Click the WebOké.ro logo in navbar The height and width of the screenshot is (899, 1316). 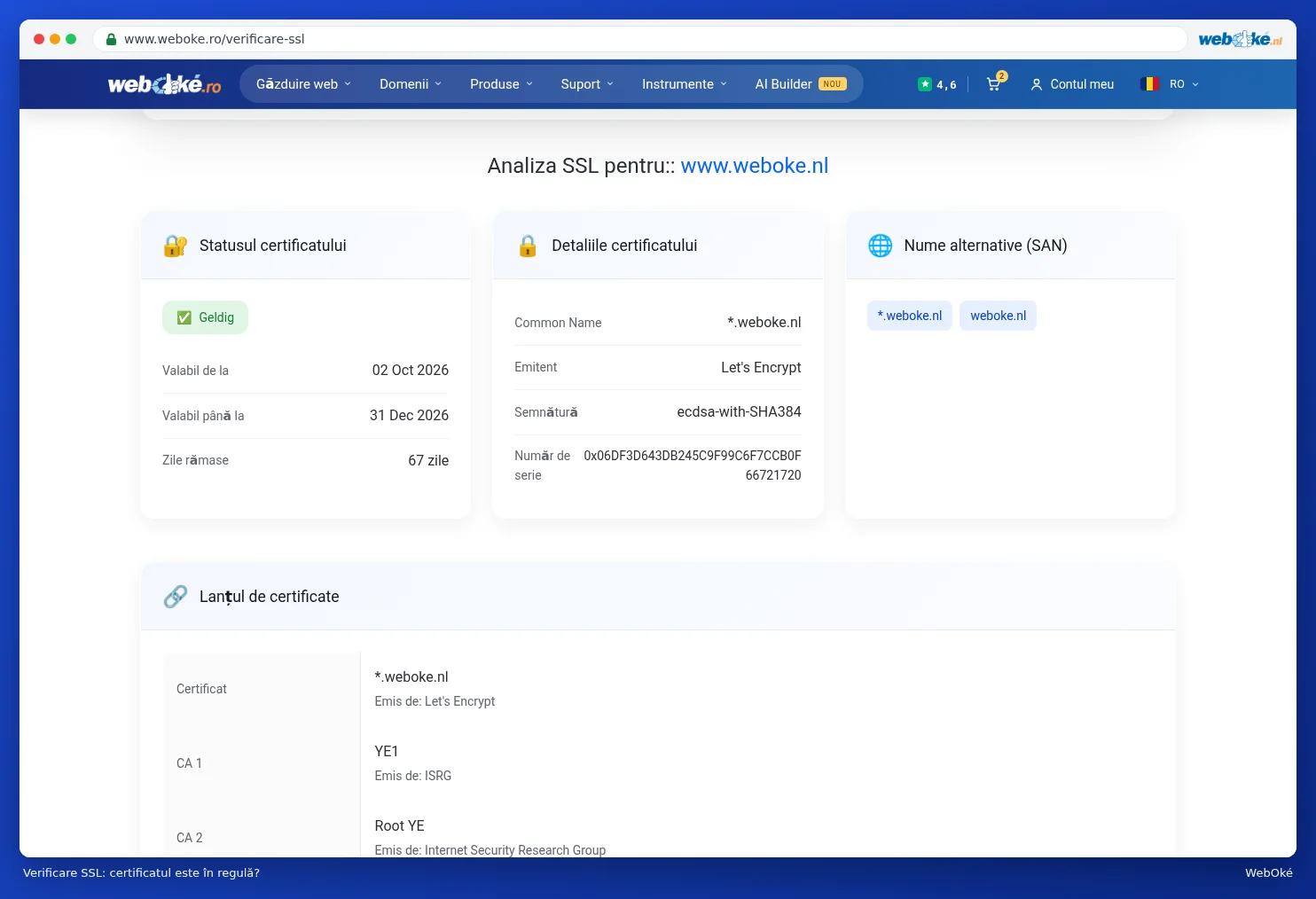coord(164,84)
